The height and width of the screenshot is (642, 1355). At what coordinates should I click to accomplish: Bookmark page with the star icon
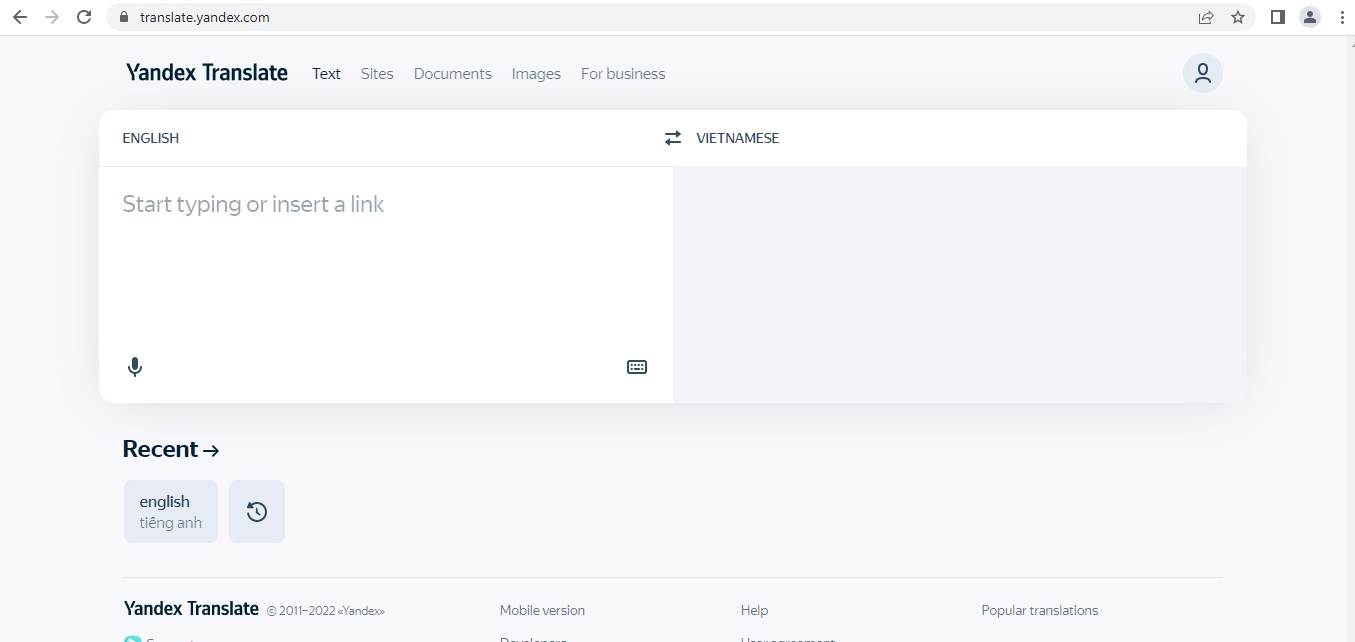tap(1238, 17)
